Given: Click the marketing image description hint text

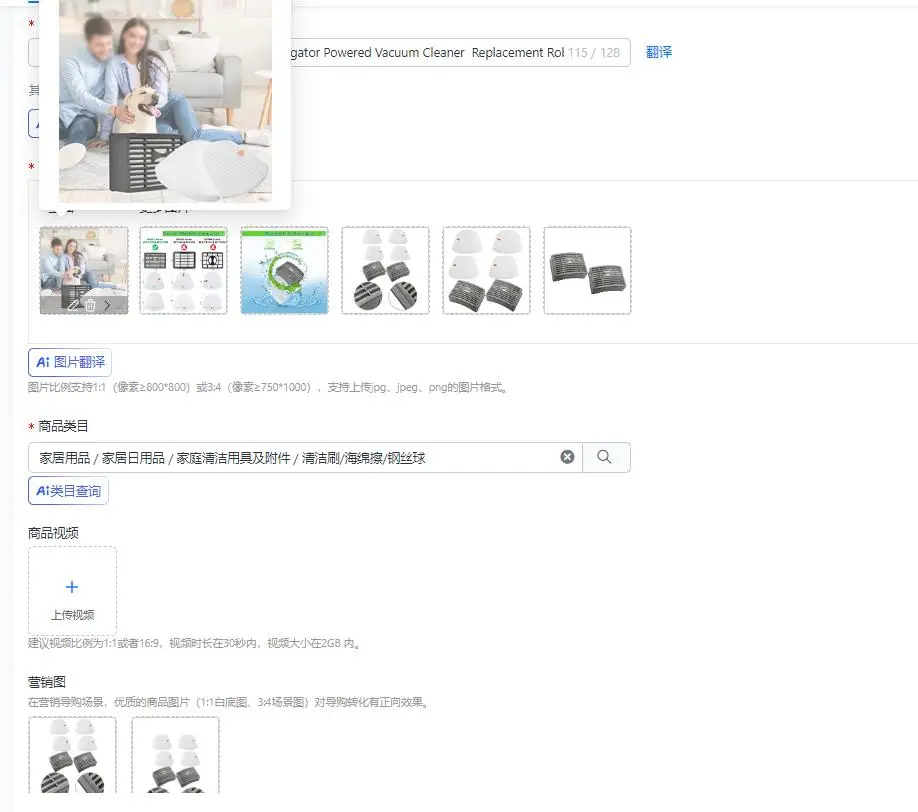Looking at the screenshot, I should coord(229,702).
